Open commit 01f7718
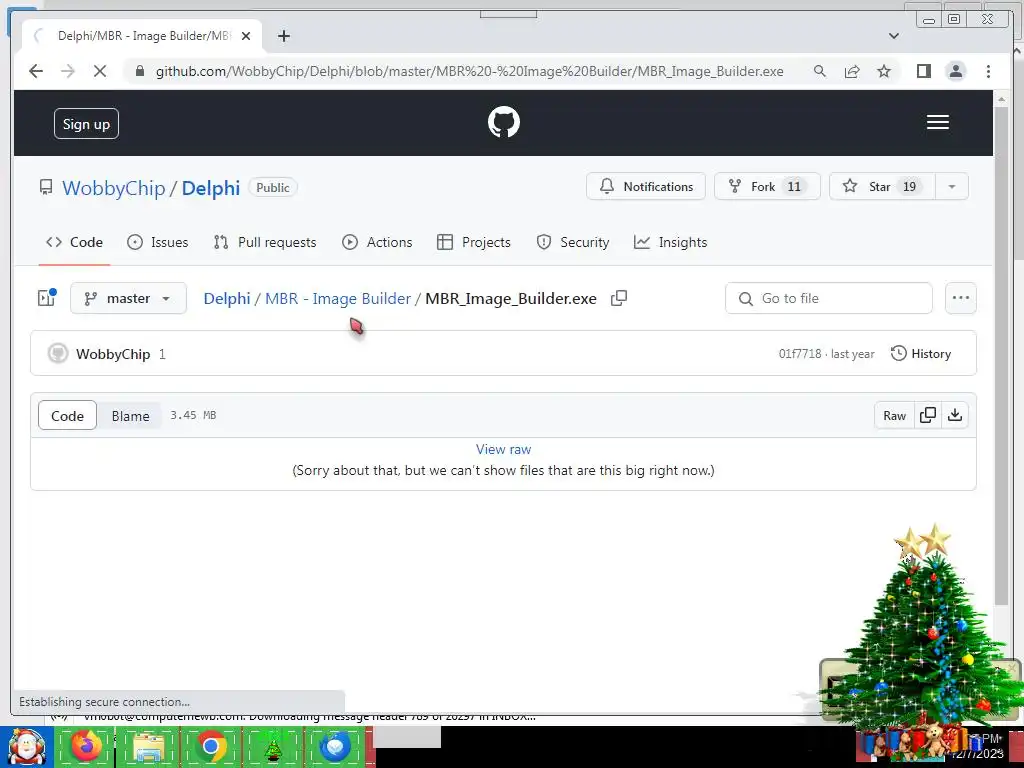 coord(799,354)
